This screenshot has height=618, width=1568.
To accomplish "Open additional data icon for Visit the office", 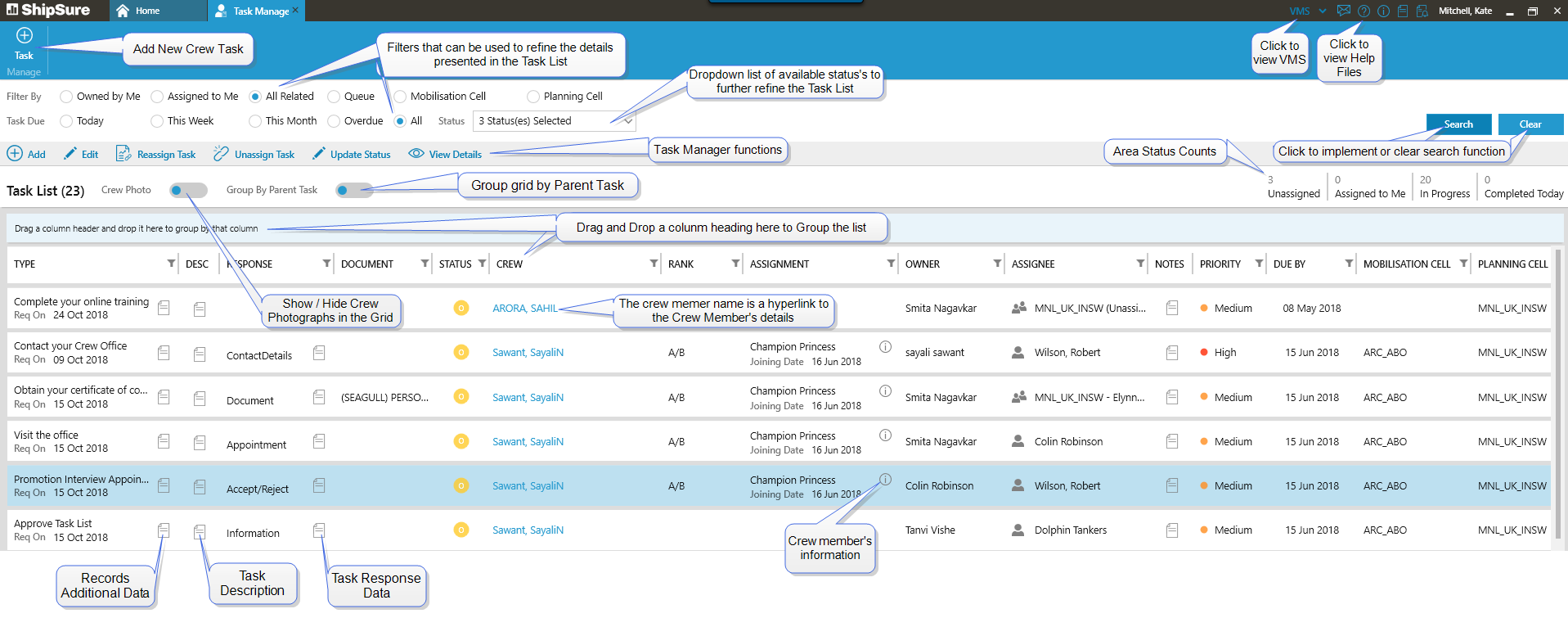I will (x=164, y=441).
